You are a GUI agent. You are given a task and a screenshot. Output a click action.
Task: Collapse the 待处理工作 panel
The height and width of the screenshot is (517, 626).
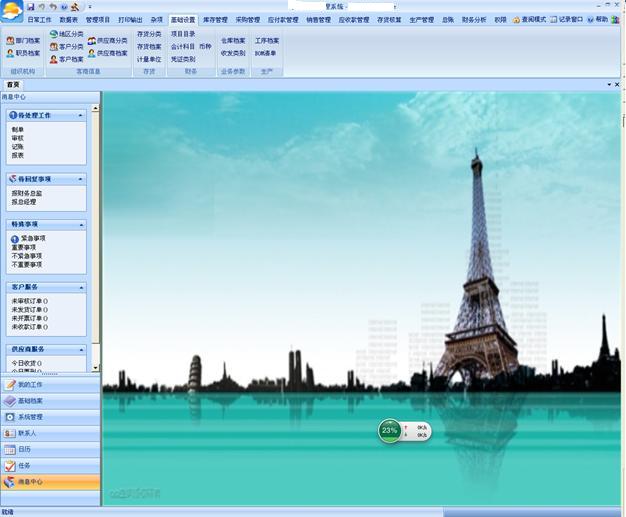tap(81, 115)
